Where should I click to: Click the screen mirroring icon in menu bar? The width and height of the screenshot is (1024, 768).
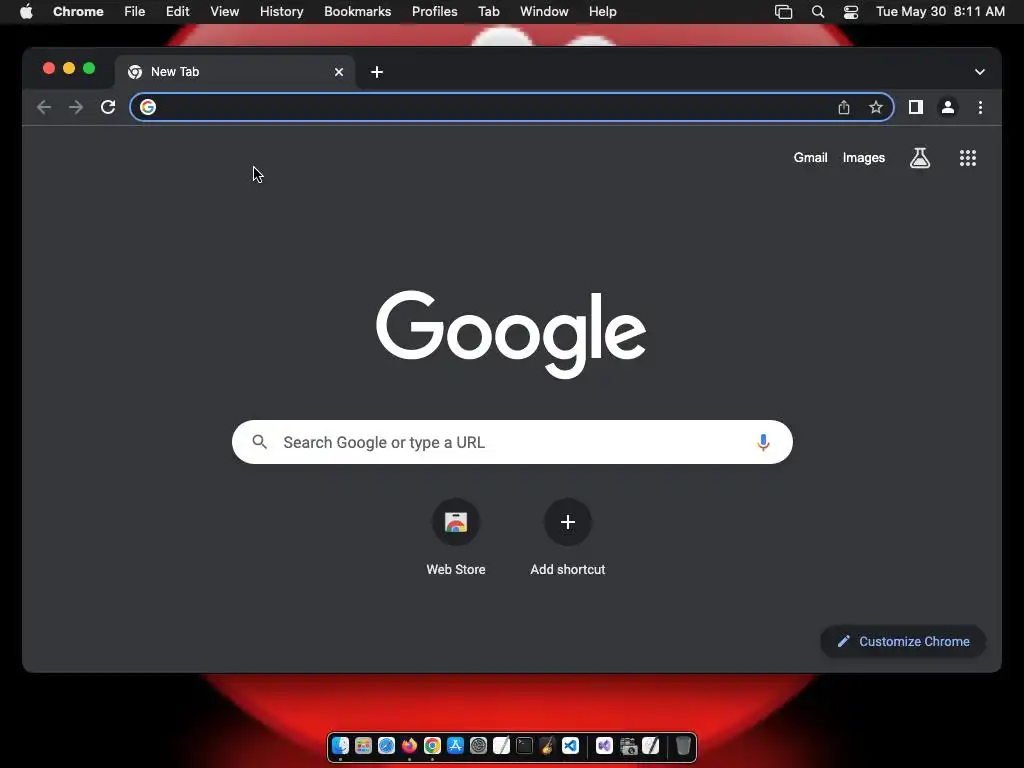point(783,11)
